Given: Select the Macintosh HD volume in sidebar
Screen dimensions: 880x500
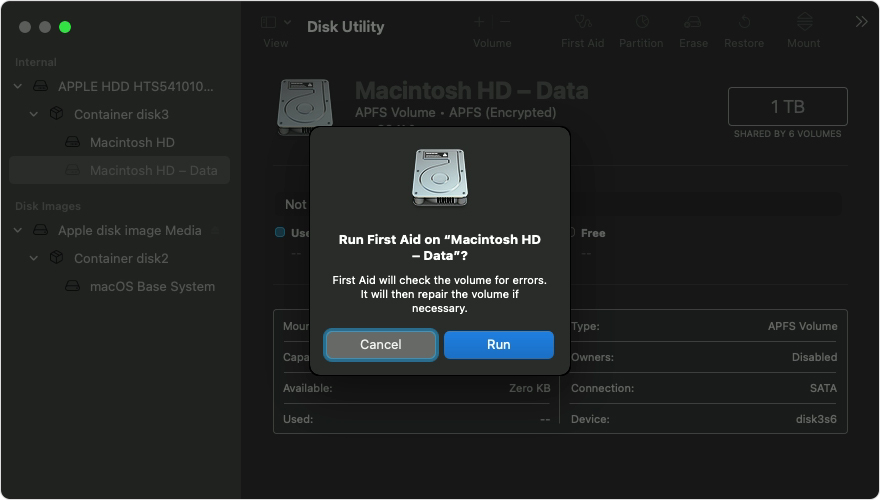Looking at the screenshot, I should 132,142.
